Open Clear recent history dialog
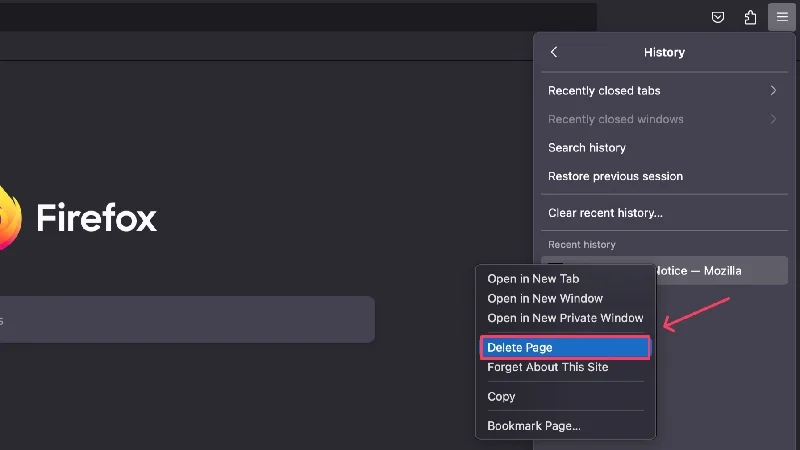800x450 pixels. tap(605, 213)
